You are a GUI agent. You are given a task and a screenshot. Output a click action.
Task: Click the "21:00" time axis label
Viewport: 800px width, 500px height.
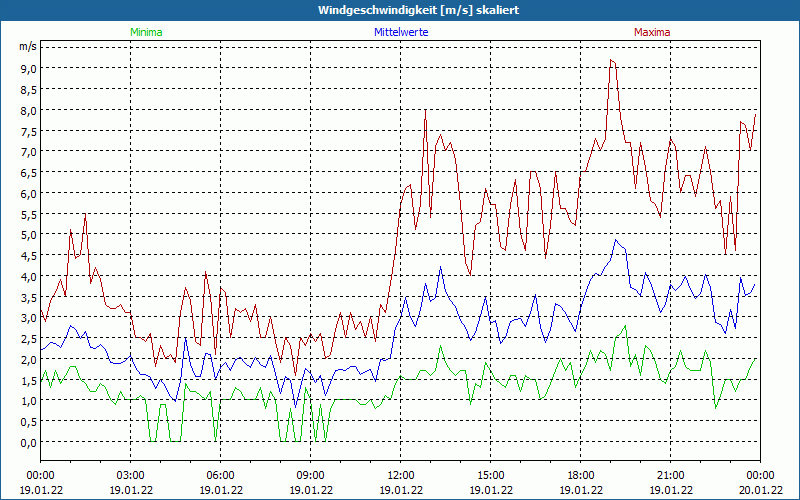670,476
